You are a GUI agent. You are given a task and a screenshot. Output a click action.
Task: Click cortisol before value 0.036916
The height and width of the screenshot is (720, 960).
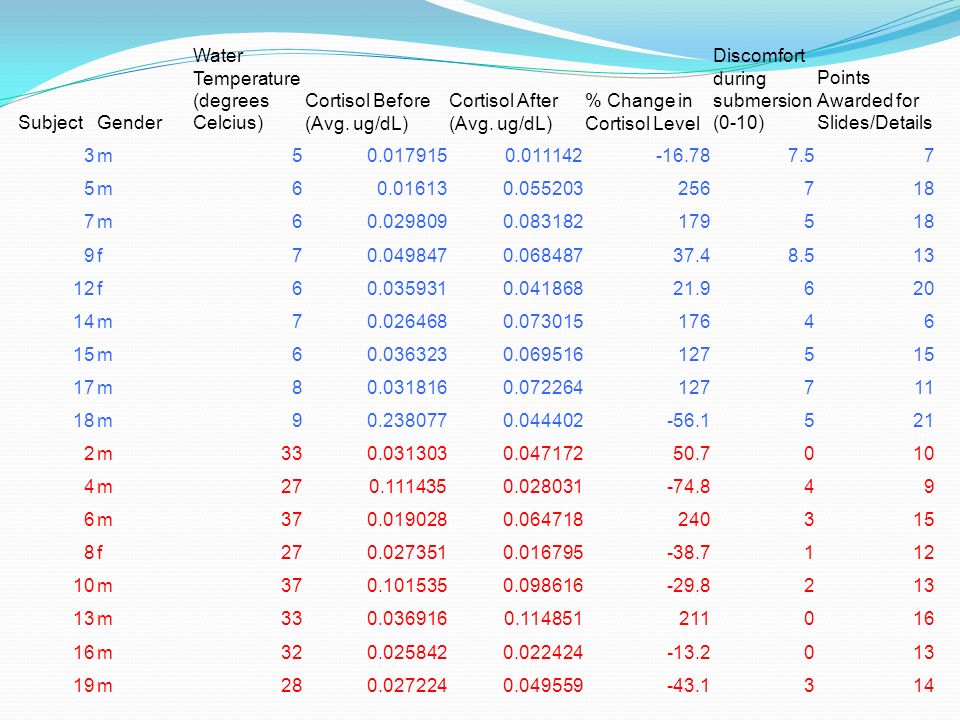[407, 619]
